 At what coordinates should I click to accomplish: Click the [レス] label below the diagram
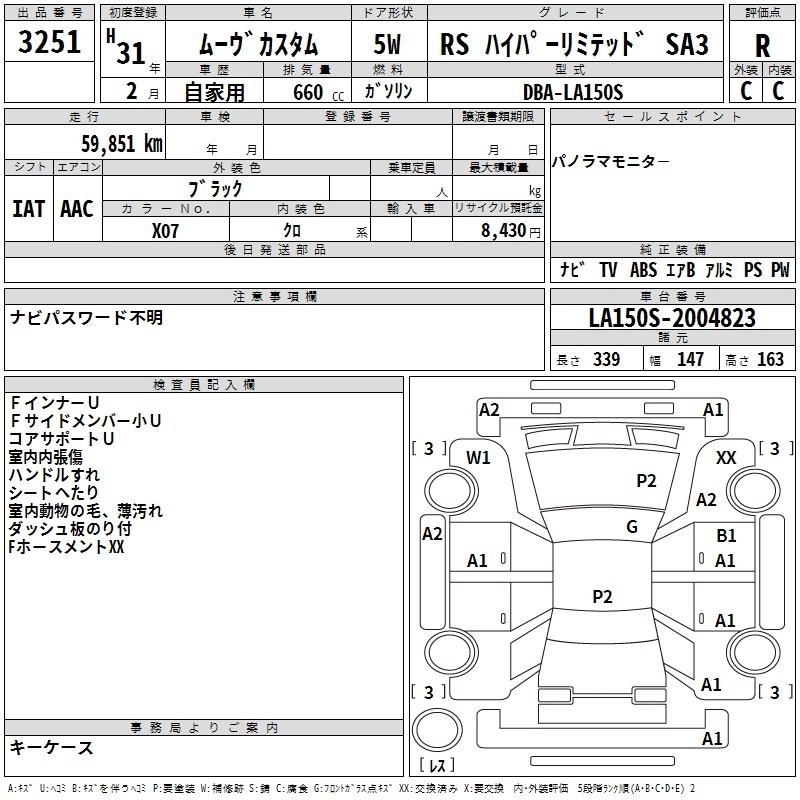[436, 766]
